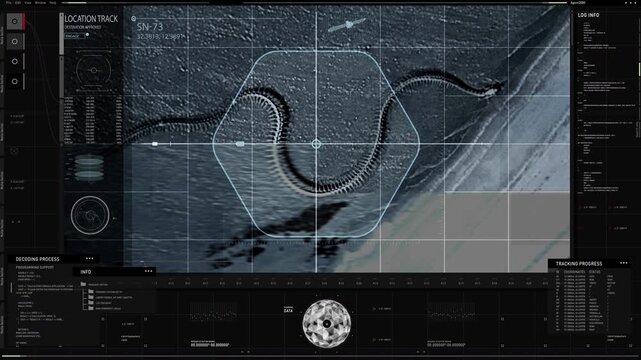The height and width of the screenshot is (360, 641).
Task: Toggle the indicator dot beside ENGAGE
Action: coord(87,35)
